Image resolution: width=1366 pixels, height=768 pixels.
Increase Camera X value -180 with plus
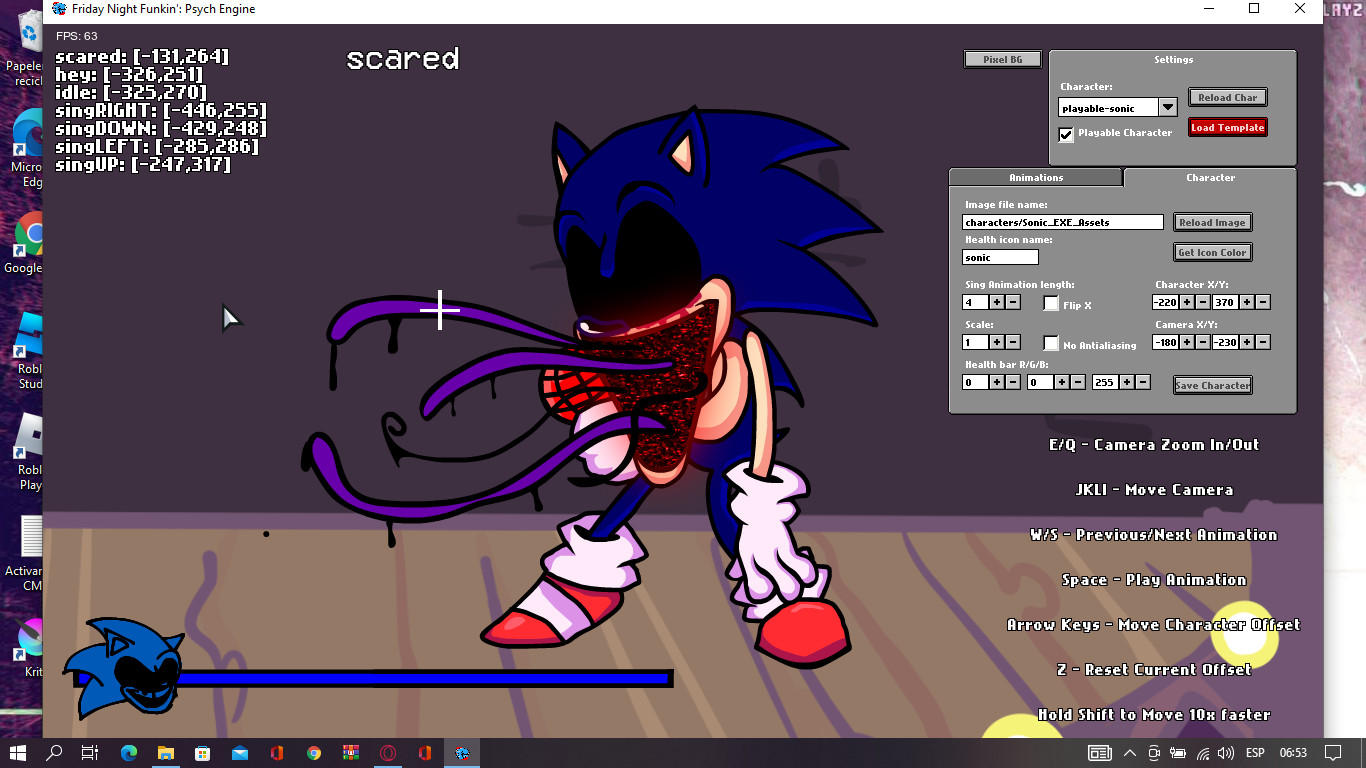(x=1187, y=342)
